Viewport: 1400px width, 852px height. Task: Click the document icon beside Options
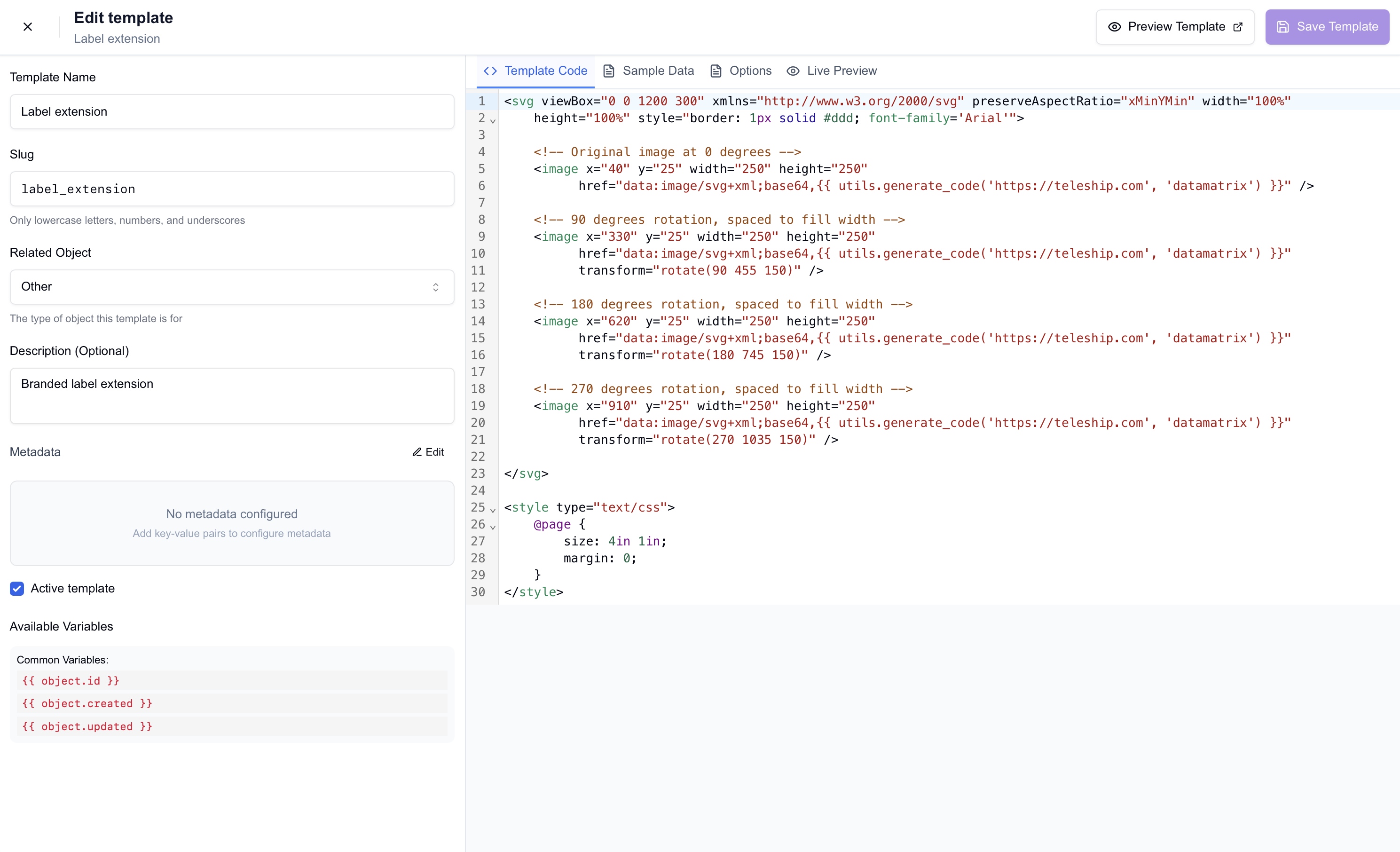pos(716,71)
